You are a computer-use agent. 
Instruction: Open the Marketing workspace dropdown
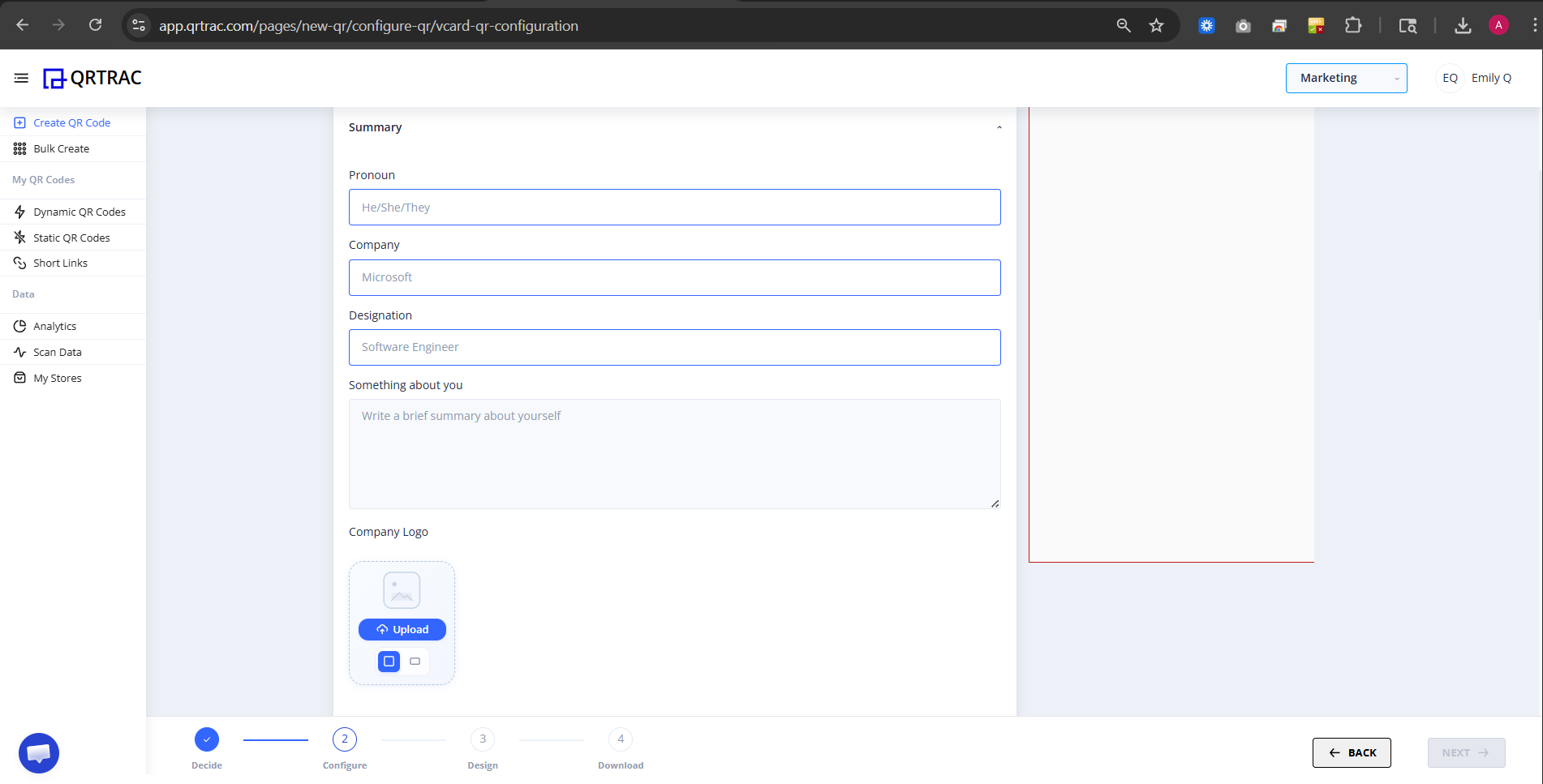(1345, 78)
